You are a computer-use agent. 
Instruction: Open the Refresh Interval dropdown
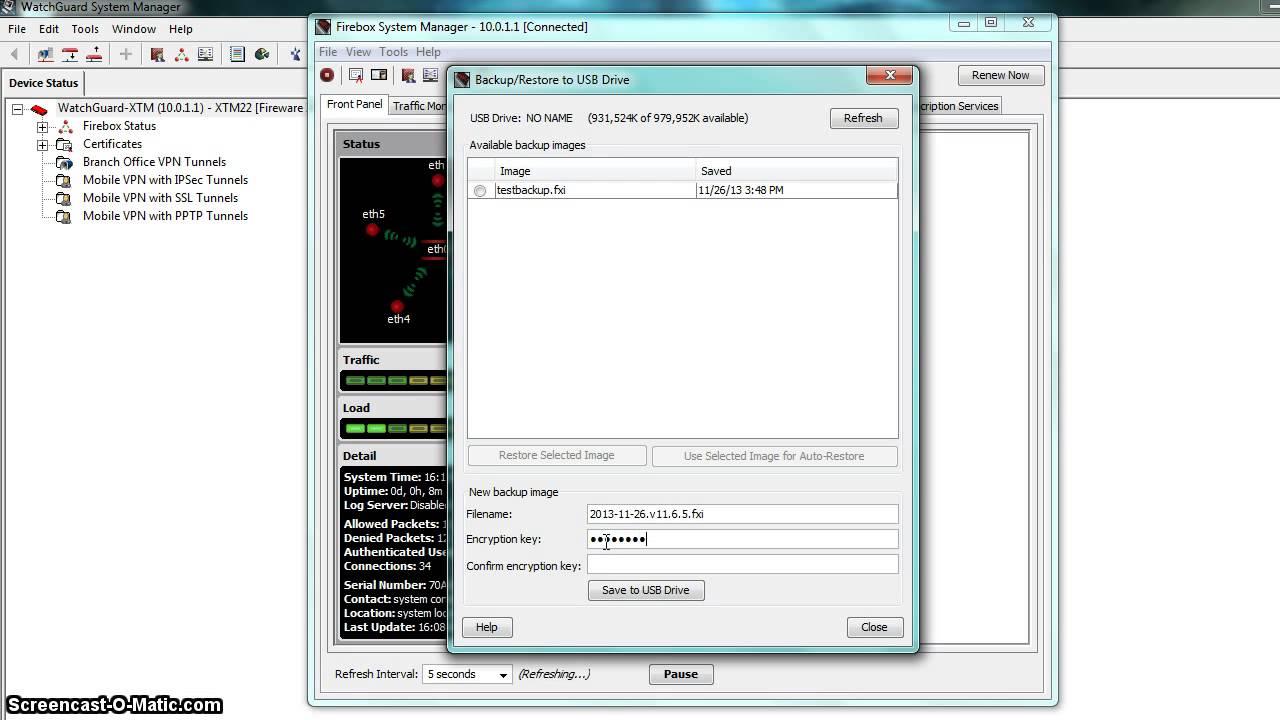467,674
